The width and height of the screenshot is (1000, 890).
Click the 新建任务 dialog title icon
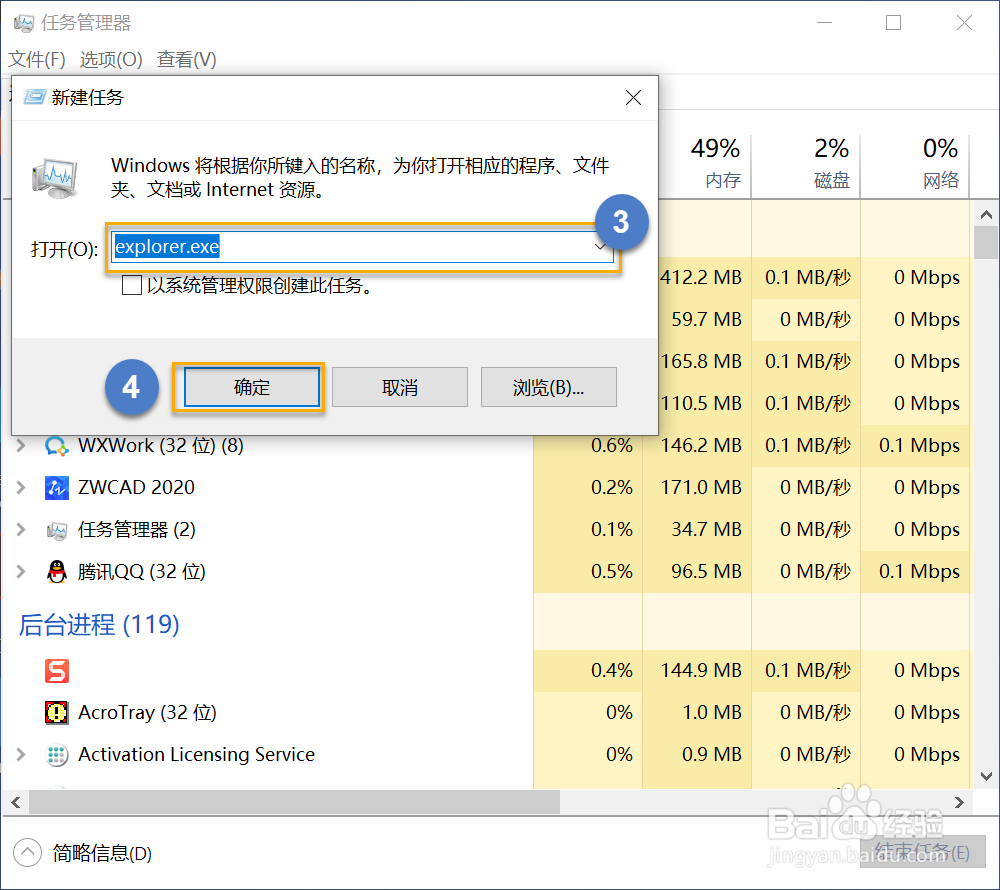(x=32, y=97)
